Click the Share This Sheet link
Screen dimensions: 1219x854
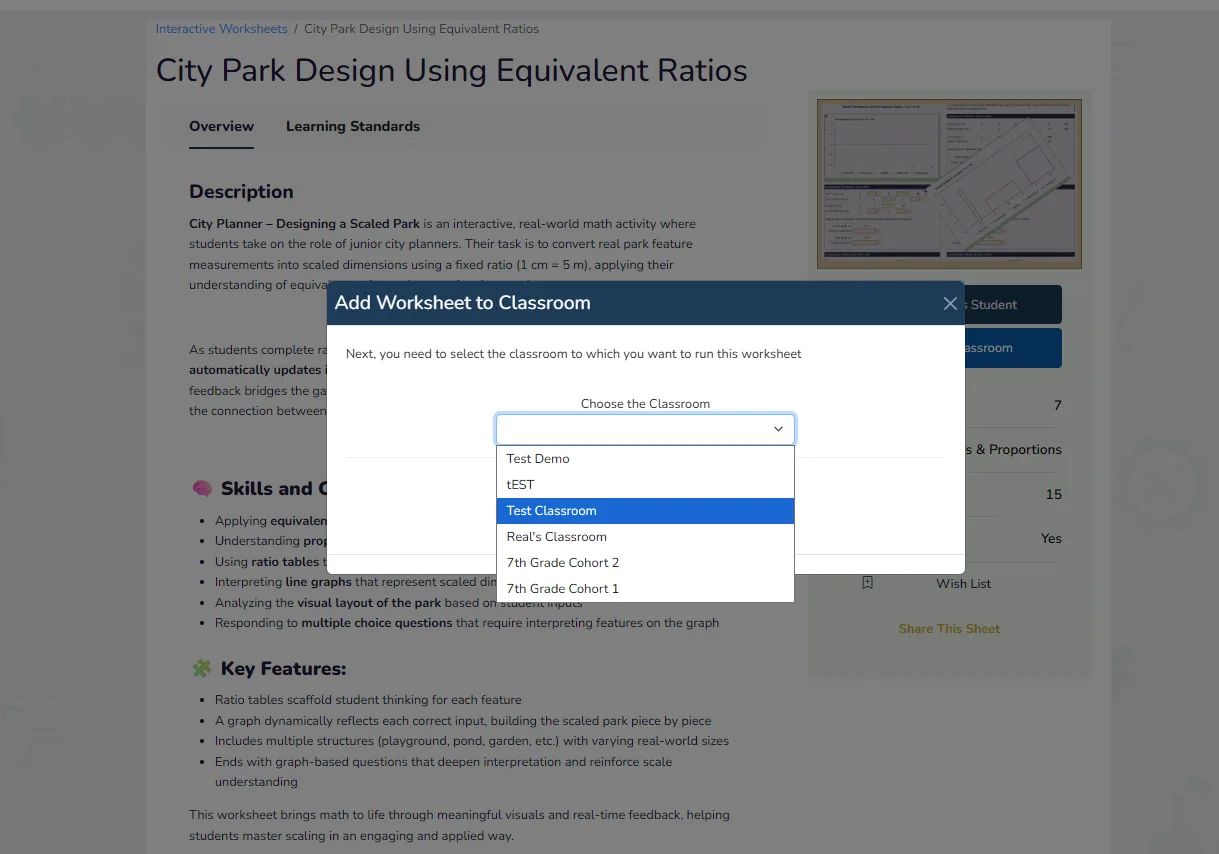coord(948,629)
